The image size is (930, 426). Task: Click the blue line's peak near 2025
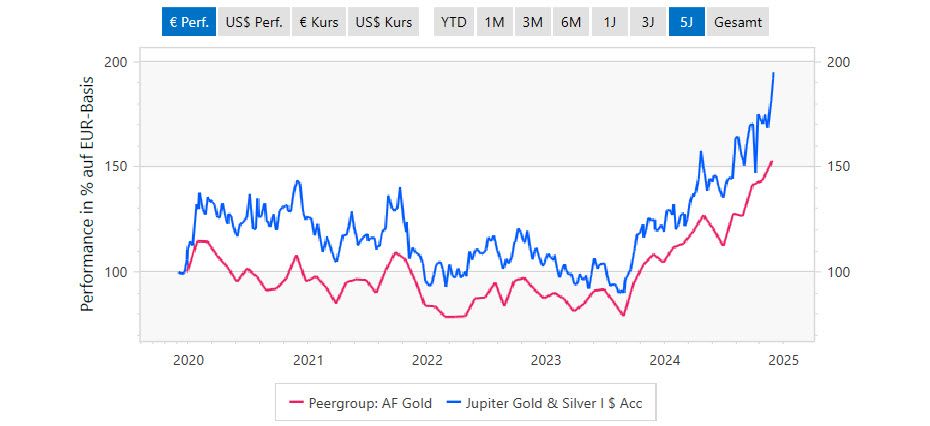tap(773, 73)
